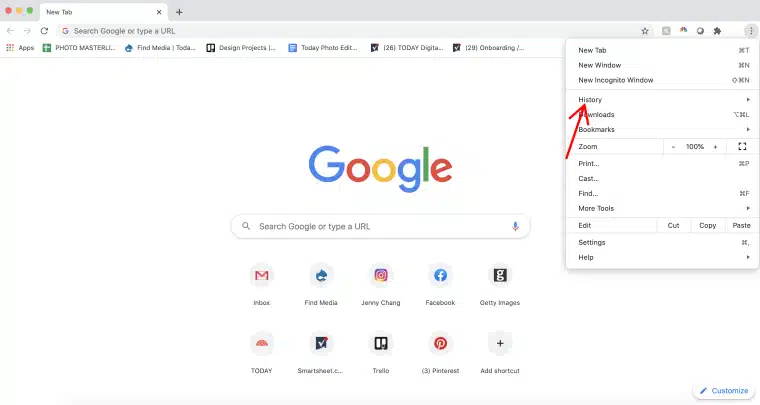Open the Extensions puzzle-piece icon

click(x=717, y=31)
